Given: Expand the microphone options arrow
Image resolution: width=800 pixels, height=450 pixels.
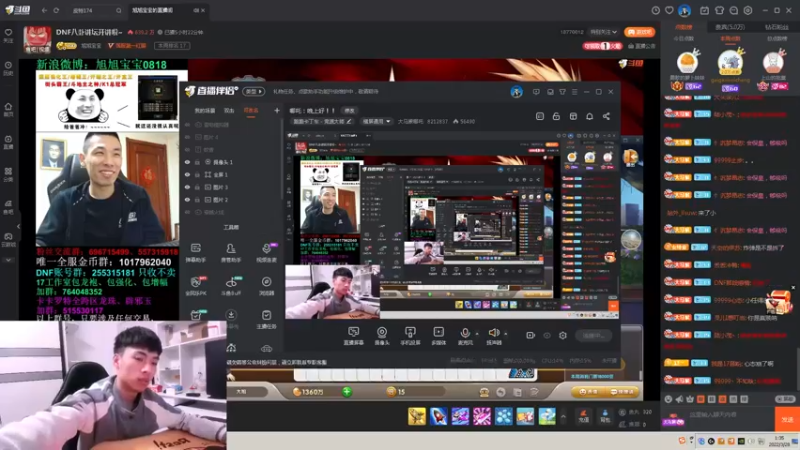Looking at the screenshot, I should pyautogui.click(x=477, y=334).
